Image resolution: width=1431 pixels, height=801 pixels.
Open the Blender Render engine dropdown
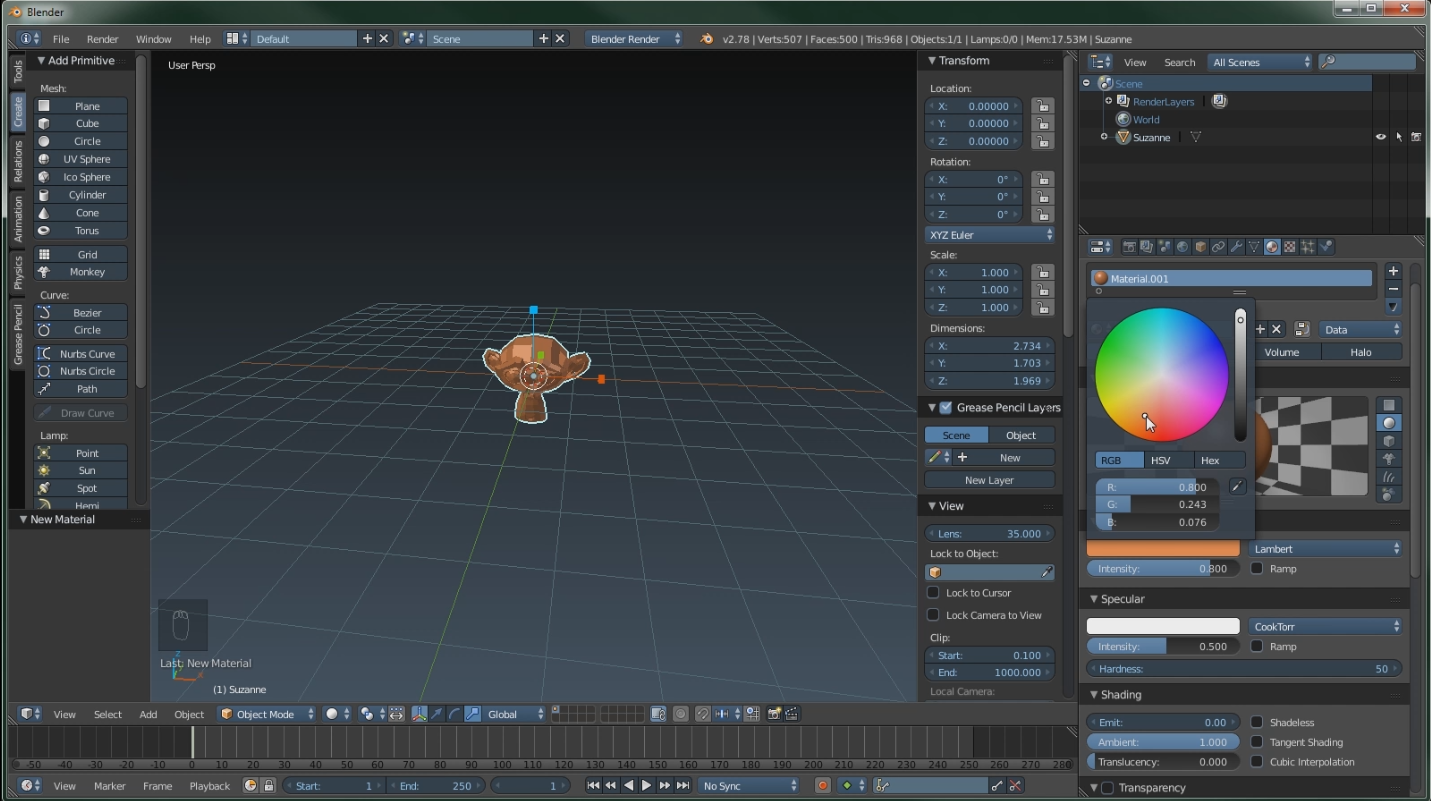(x=634, y=39)
